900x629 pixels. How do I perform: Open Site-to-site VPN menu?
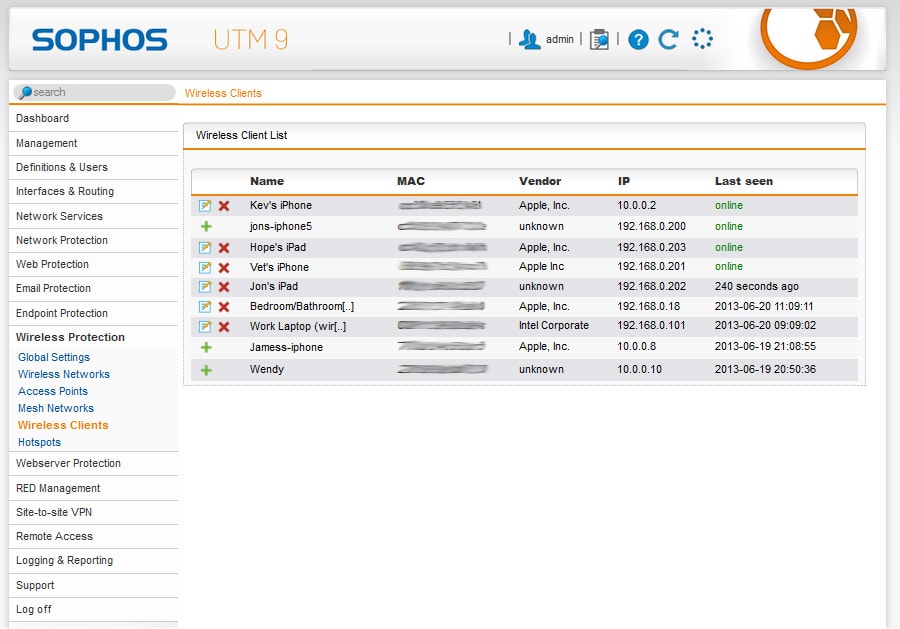coord(93,512)
